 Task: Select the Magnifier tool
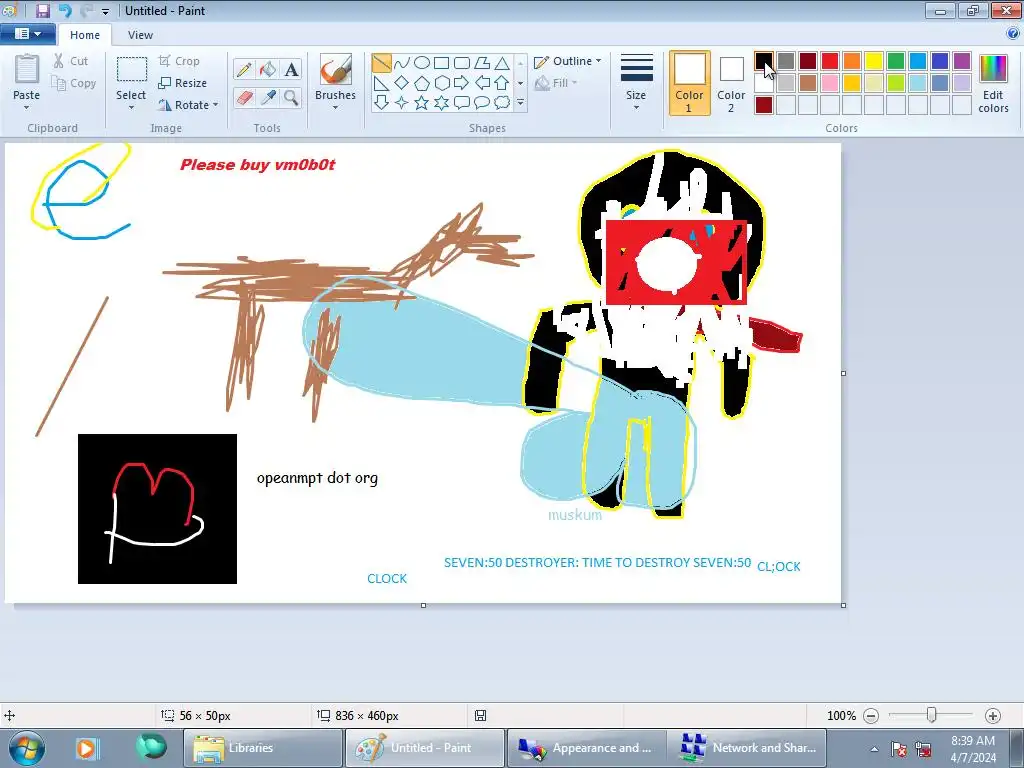point(291,98)
